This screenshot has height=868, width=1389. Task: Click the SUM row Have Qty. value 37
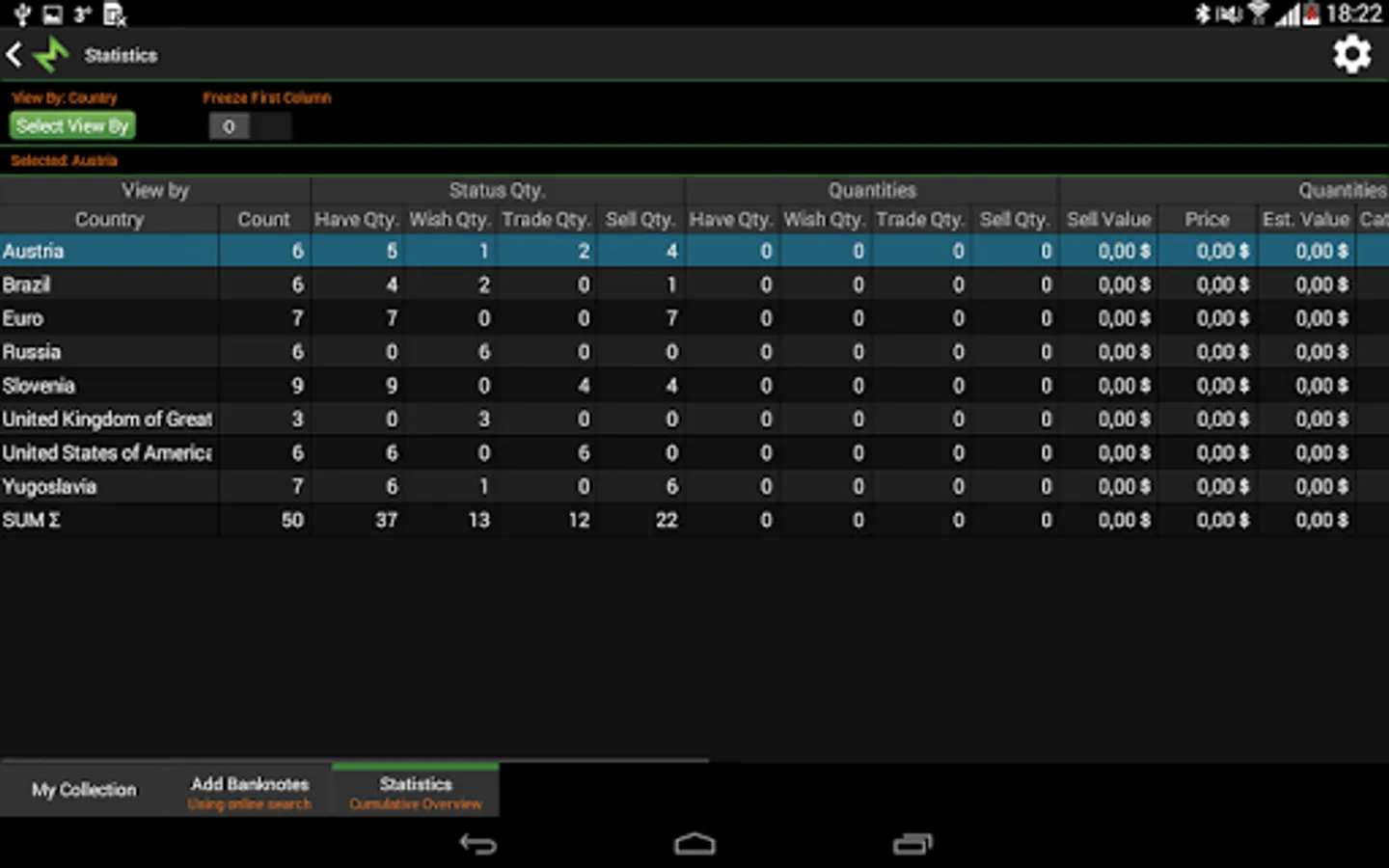(x=386, y=521)
